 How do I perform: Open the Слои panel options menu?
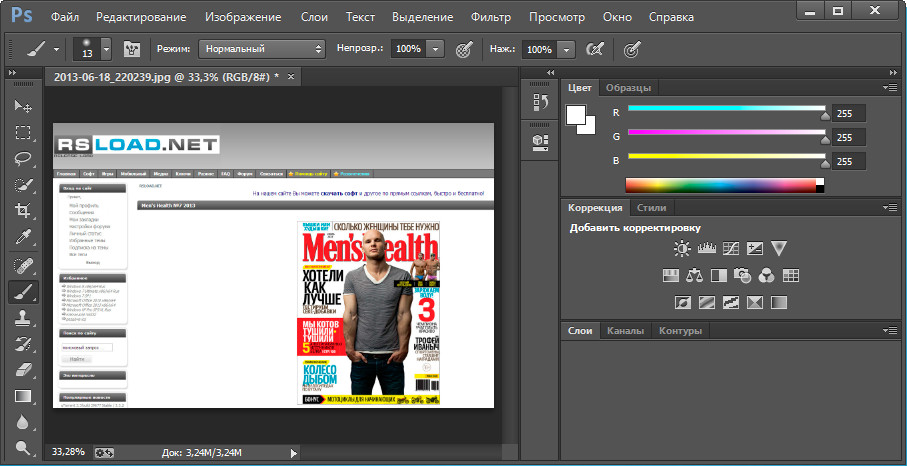click(x=890, y=330)
